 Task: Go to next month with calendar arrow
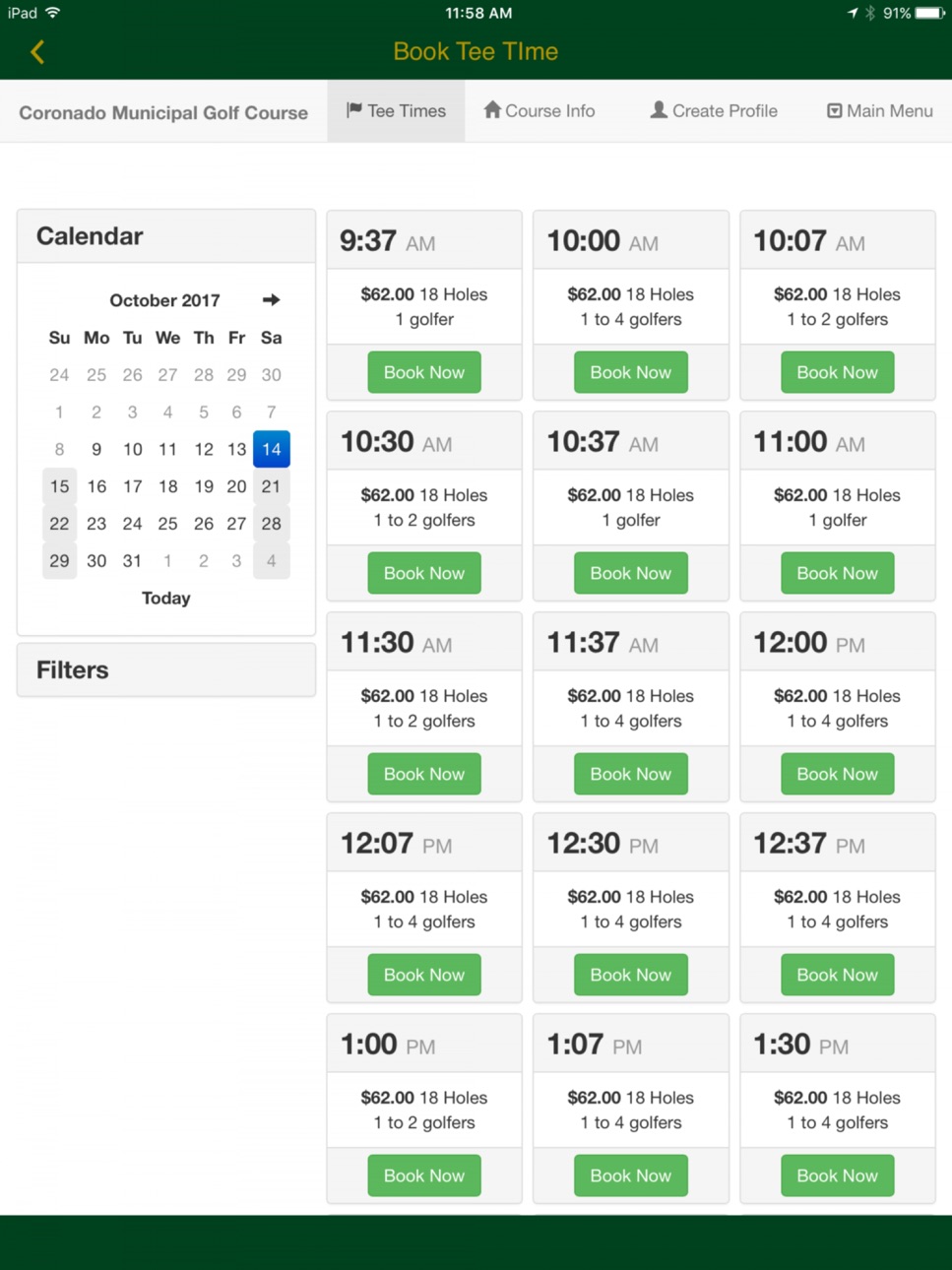pyautogui.click(x=271, y=299)
